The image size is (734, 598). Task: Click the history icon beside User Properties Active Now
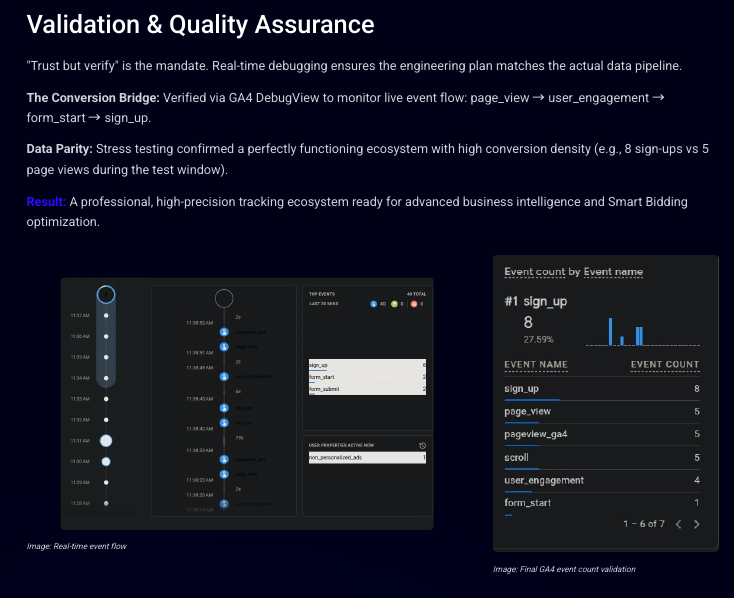click(x=422, y=445)
